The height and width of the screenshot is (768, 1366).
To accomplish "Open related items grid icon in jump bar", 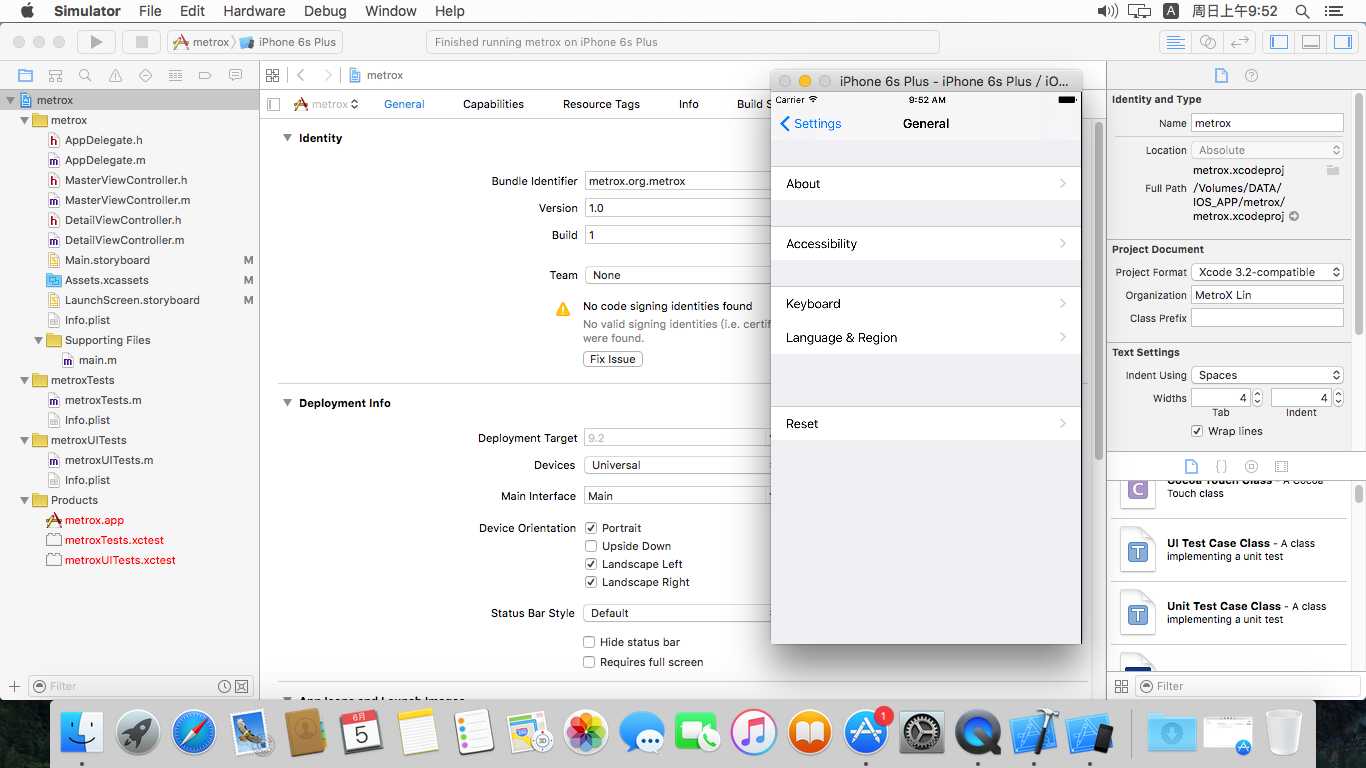I will pyautogui.click(x=271, y=75).
